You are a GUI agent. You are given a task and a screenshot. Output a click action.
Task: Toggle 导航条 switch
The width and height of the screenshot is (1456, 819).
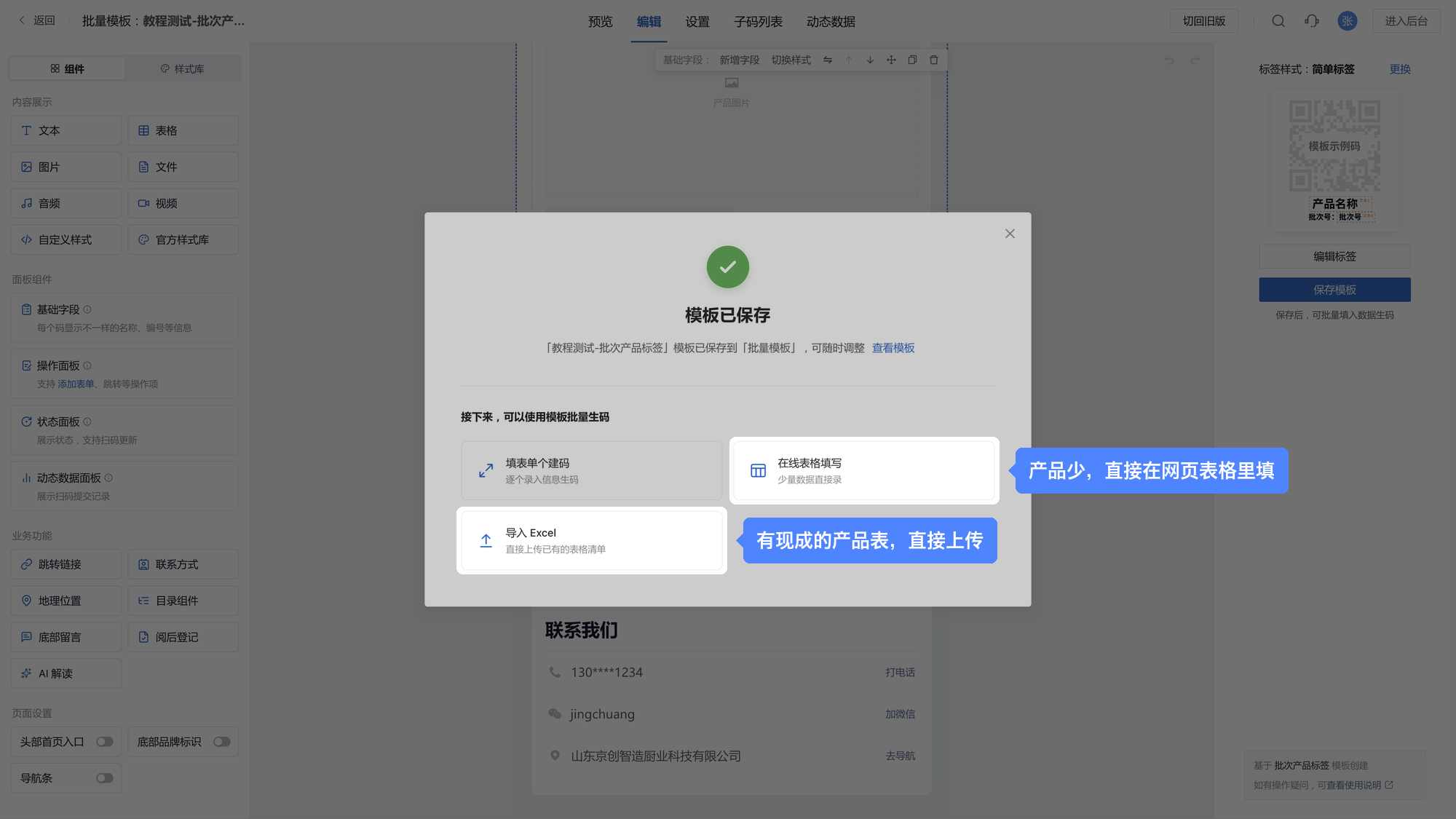[105, 778]
